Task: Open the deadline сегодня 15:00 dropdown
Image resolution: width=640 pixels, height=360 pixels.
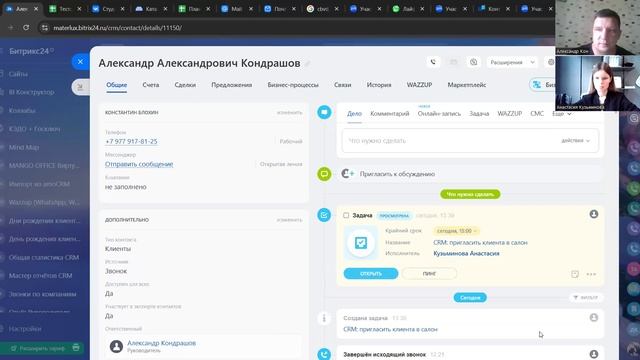Action: coord(456,231)
